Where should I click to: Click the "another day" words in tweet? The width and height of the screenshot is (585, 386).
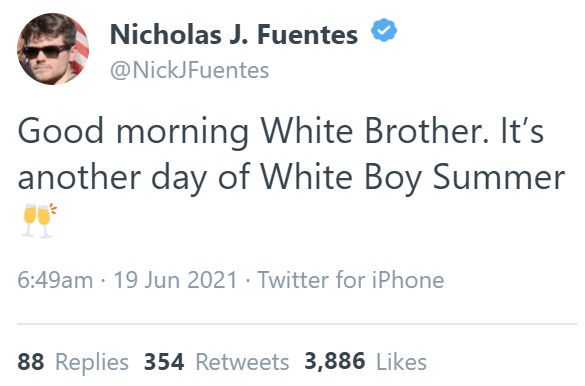[112, 179]
